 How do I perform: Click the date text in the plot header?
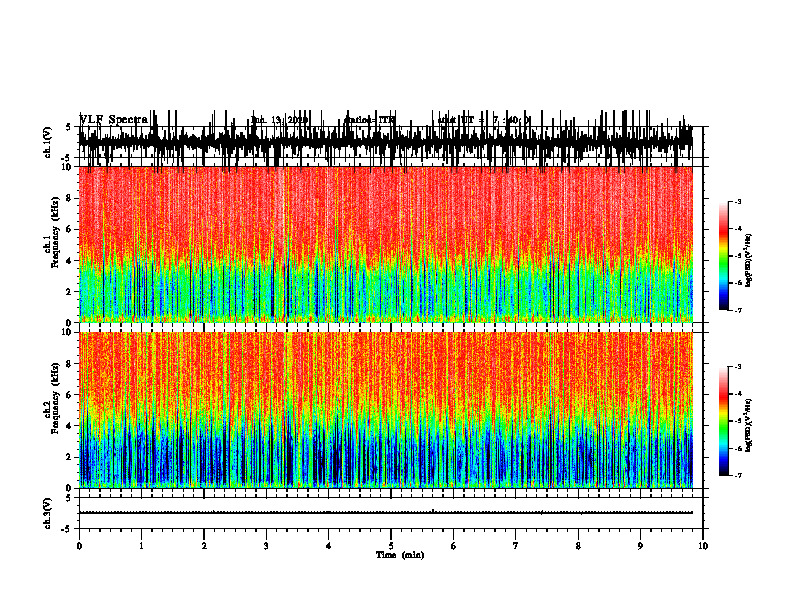click(x=279, y=120)
